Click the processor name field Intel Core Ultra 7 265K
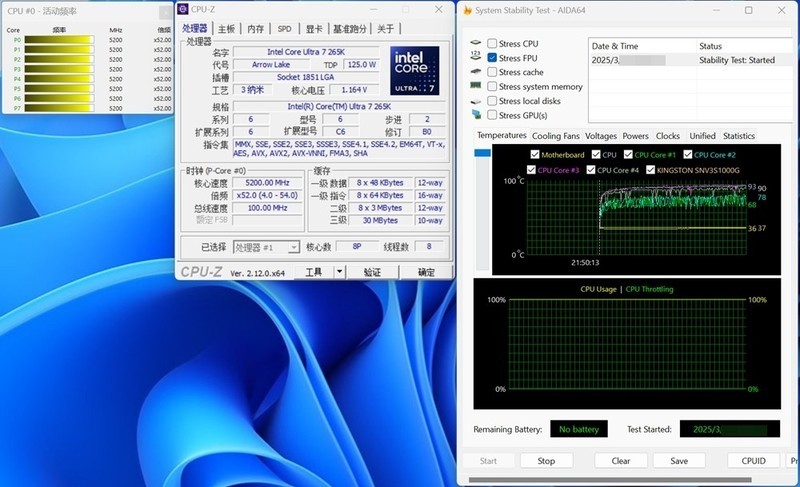Image resolution: width=800 pixels, height=487 pixels. coord(306,52)
